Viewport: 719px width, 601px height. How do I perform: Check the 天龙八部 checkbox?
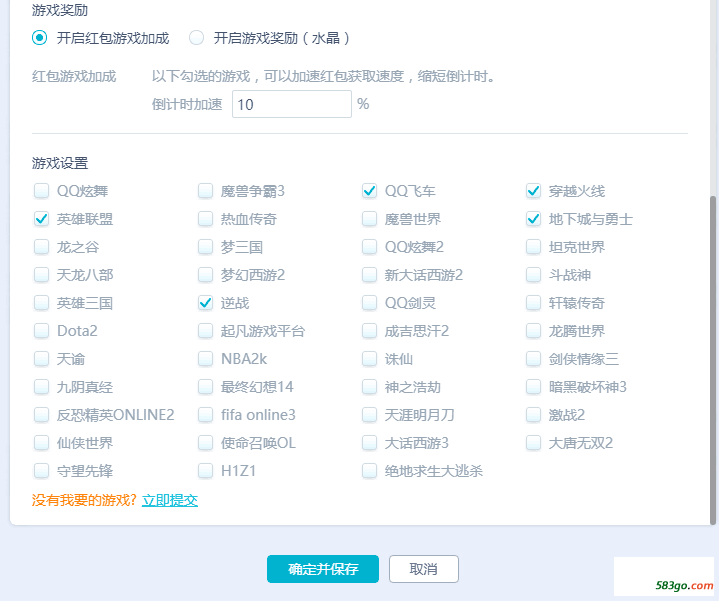click(x=42, y=275)
